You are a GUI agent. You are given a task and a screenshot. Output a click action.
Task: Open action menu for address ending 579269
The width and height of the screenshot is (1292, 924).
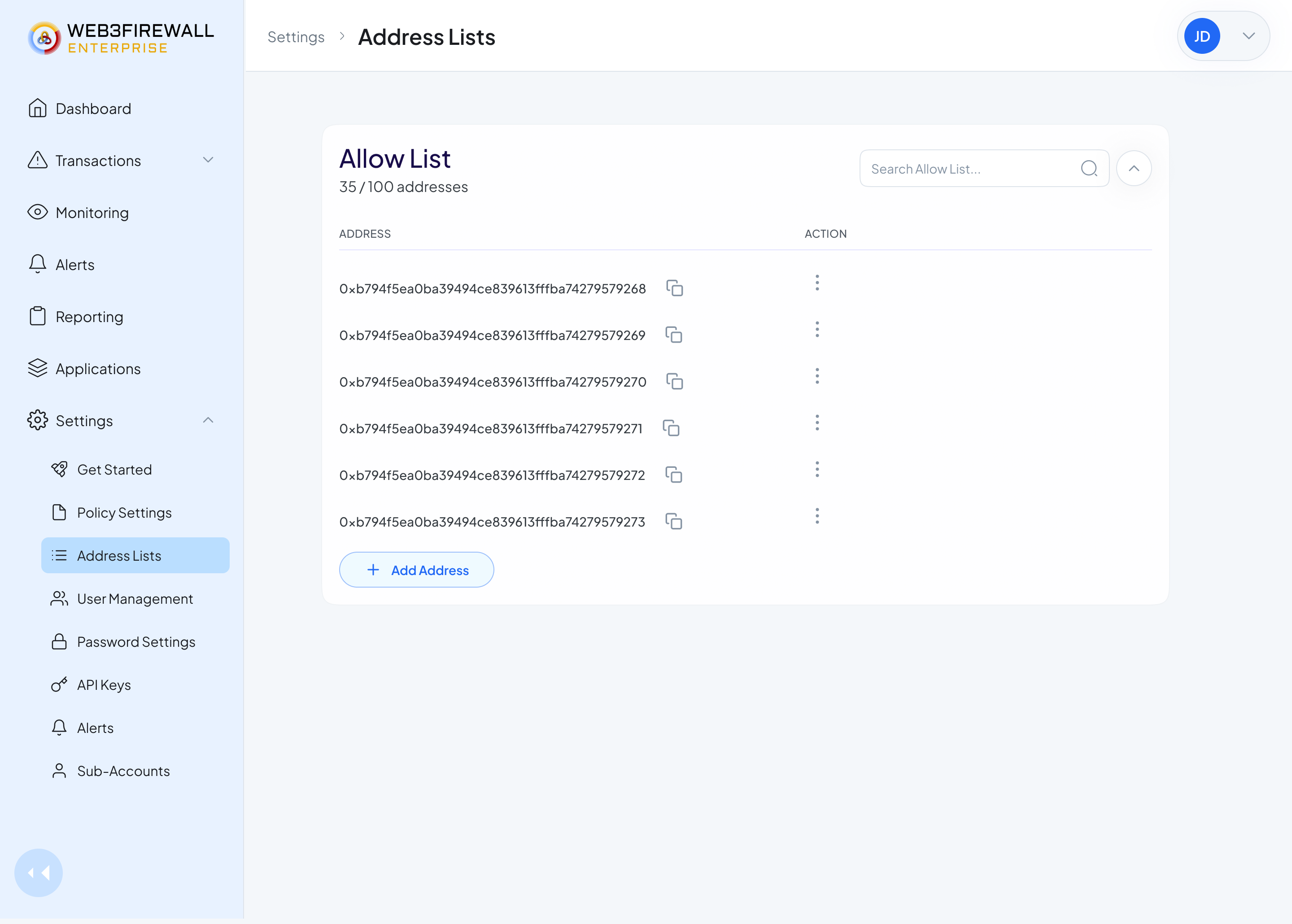(x=817, y=329)
